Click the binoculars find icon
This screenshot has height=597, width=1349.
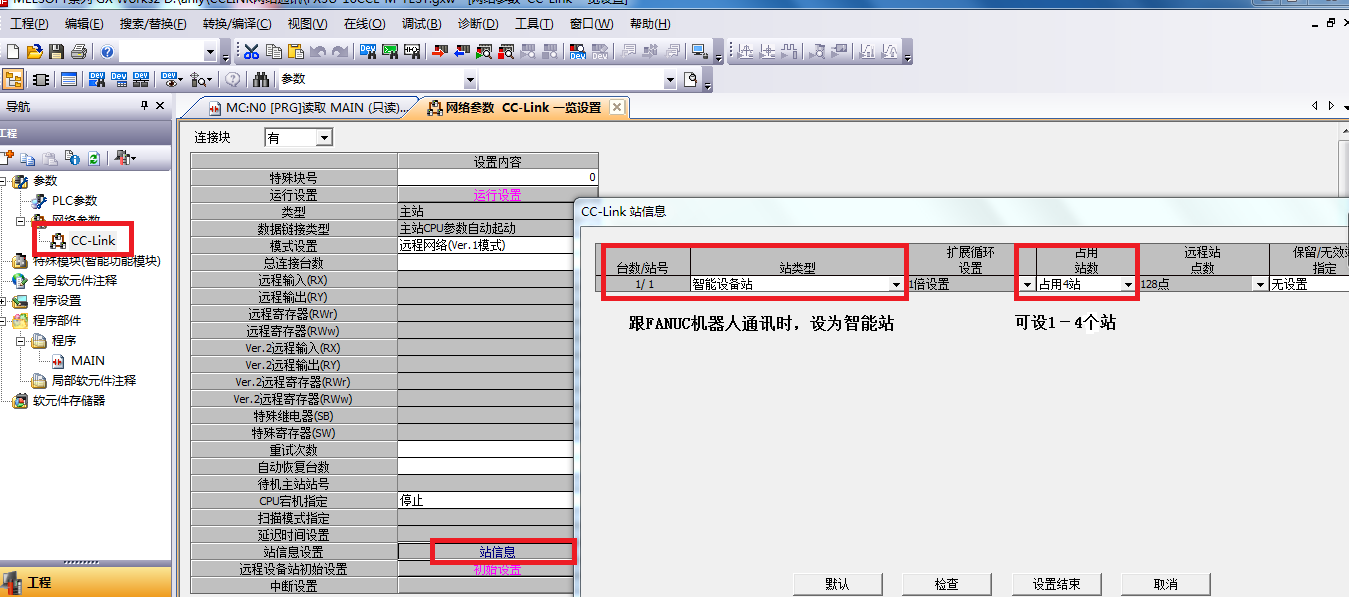[x=261, y=80]
